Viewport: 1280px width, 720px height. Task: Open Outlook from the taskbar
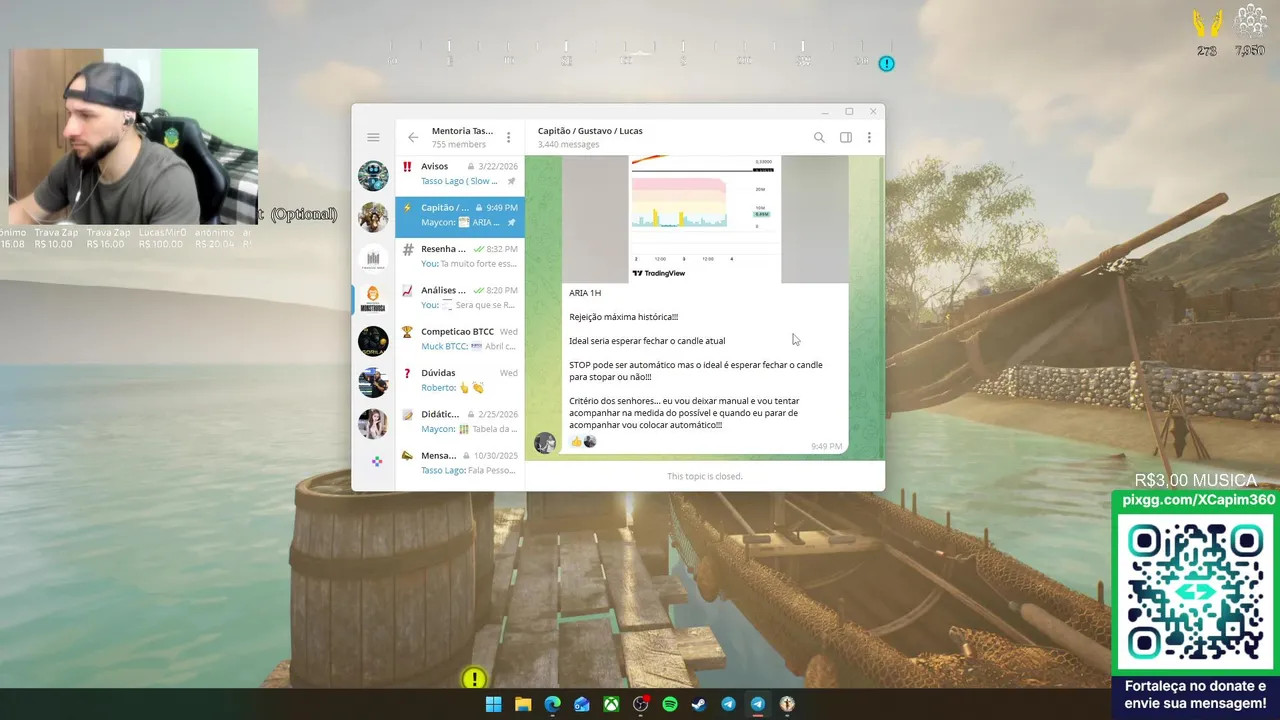(x=582, y=704)
